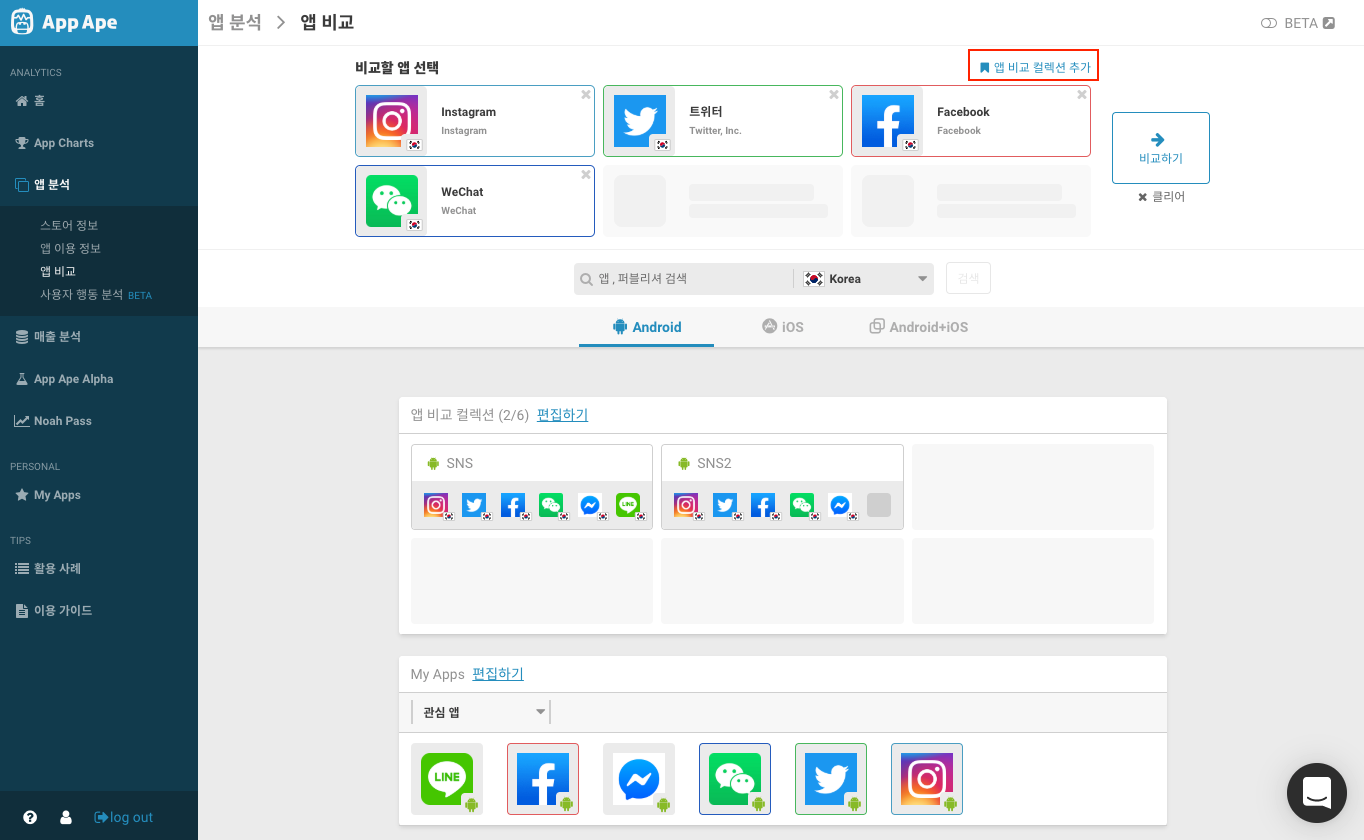Select WeChat in My Apps

pyautogui.click(x=735, y=779)
